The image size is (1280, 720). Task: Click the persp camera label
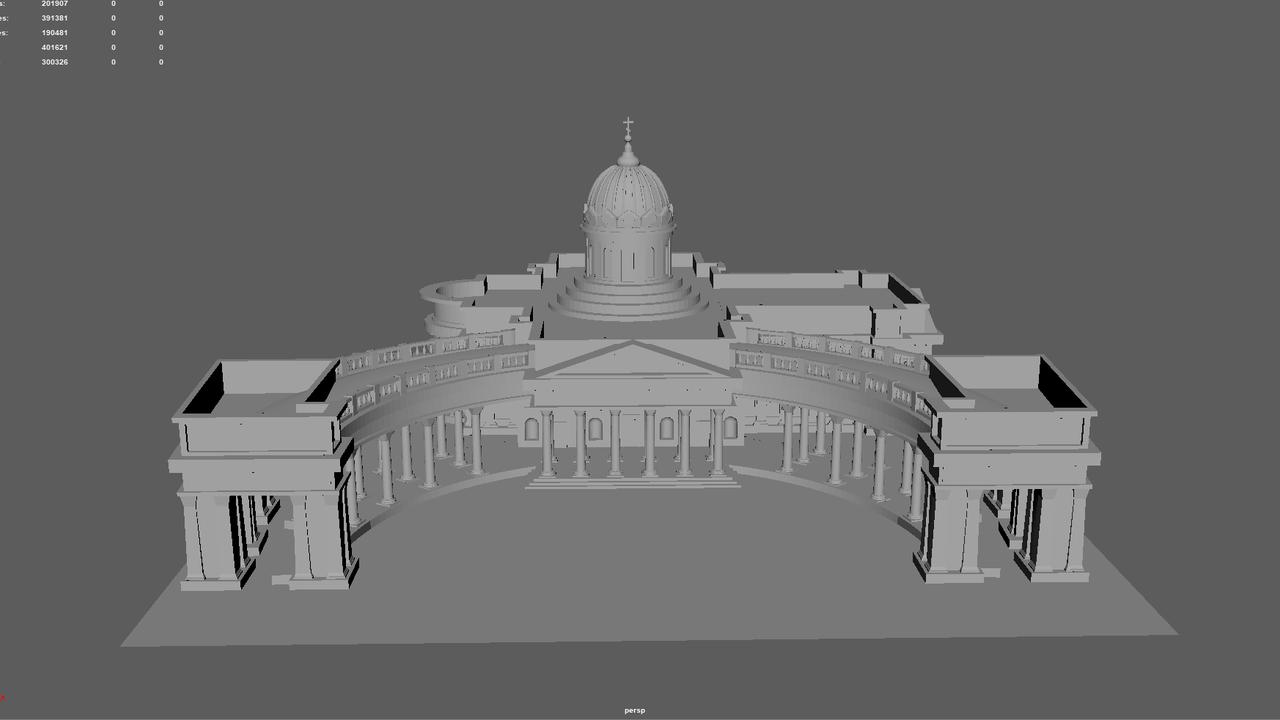pos(634,711)
